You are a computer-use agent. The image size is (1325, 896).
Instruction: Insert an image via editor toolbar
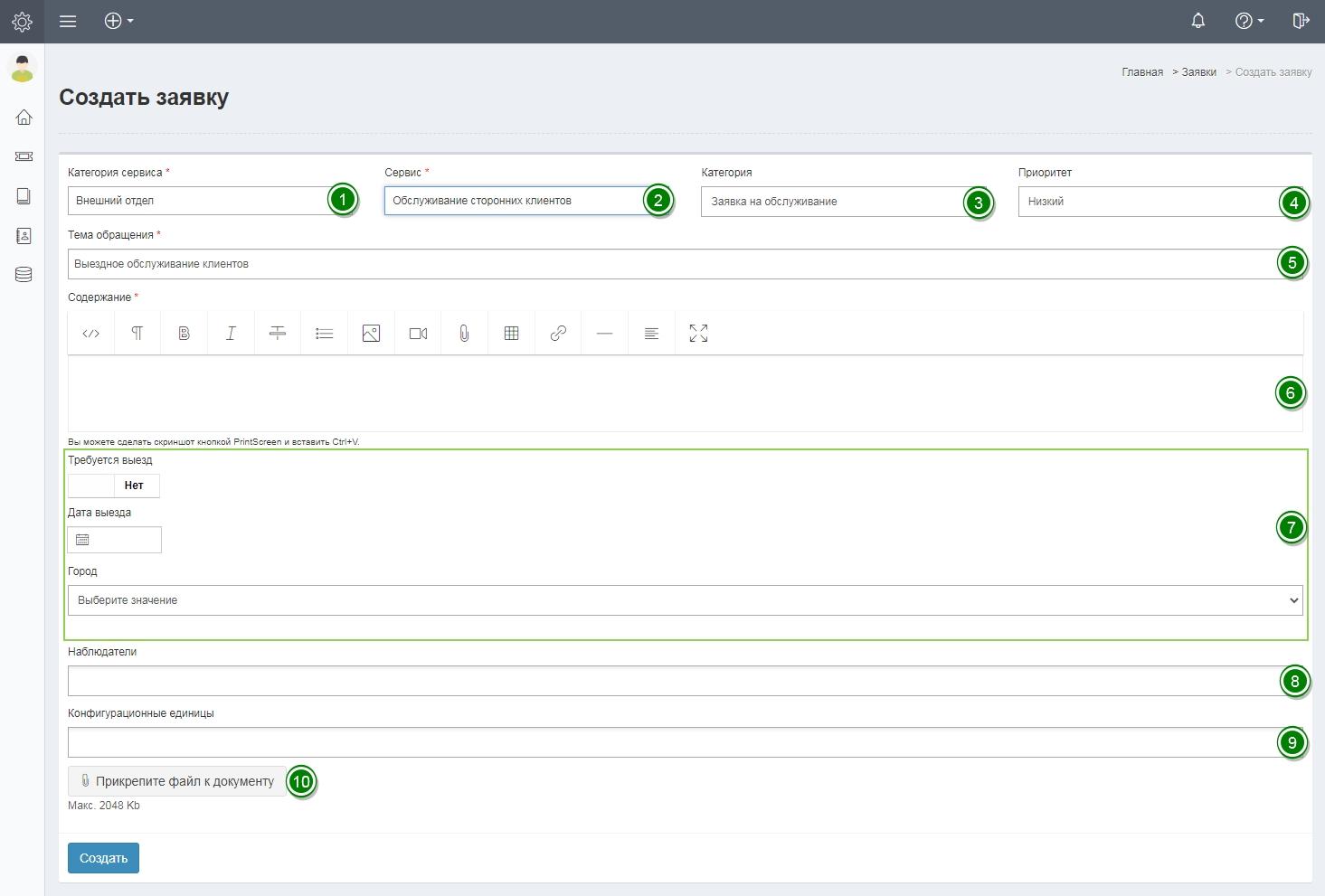tap(371, 334)
